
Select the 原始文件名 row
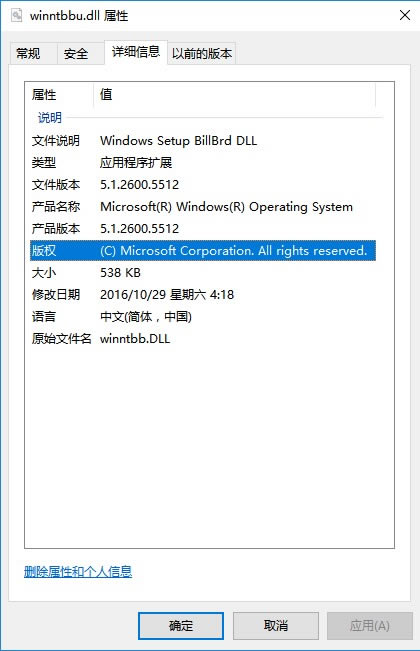[x=203, y=339]
